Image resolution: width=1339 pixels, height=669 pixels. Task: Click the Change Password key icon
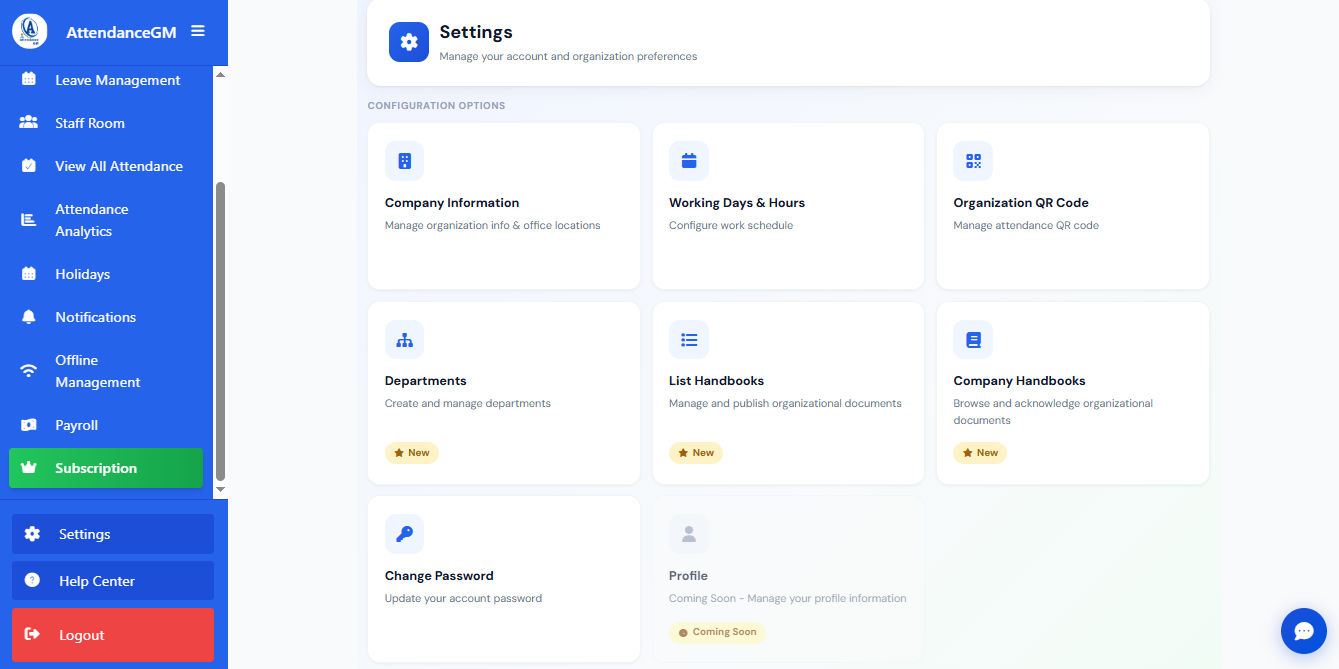(404, 534)
